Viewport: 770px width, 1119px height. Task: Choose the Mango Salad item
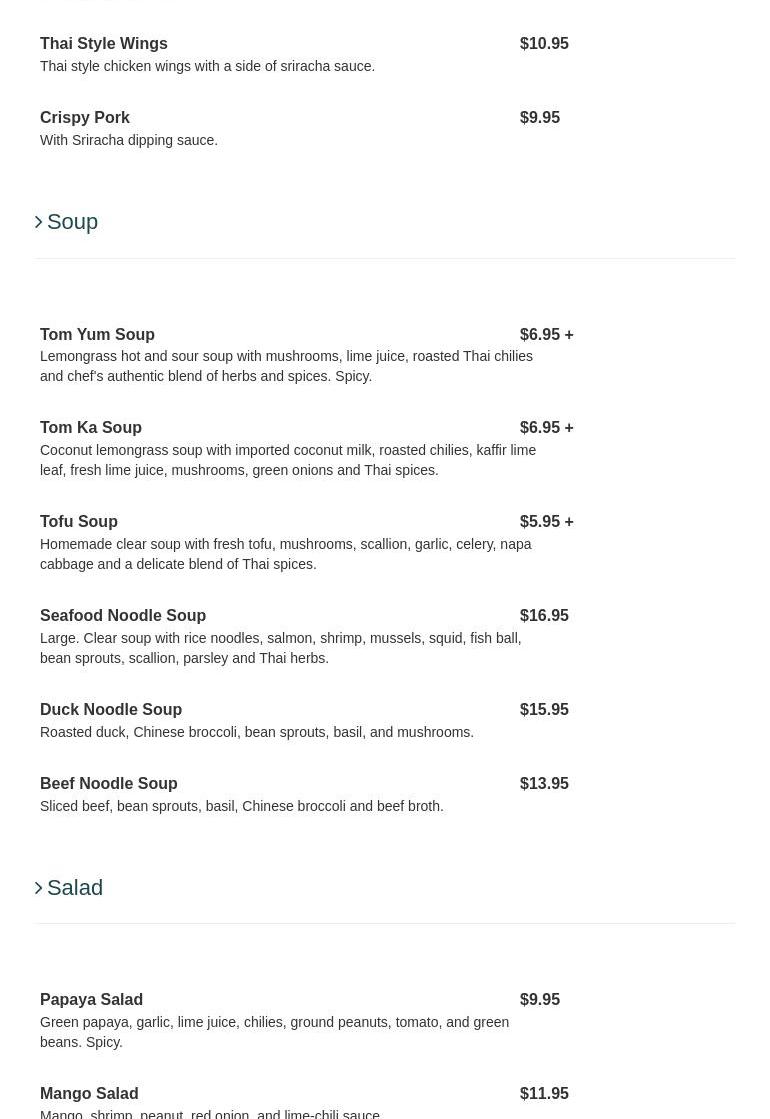89,1094
